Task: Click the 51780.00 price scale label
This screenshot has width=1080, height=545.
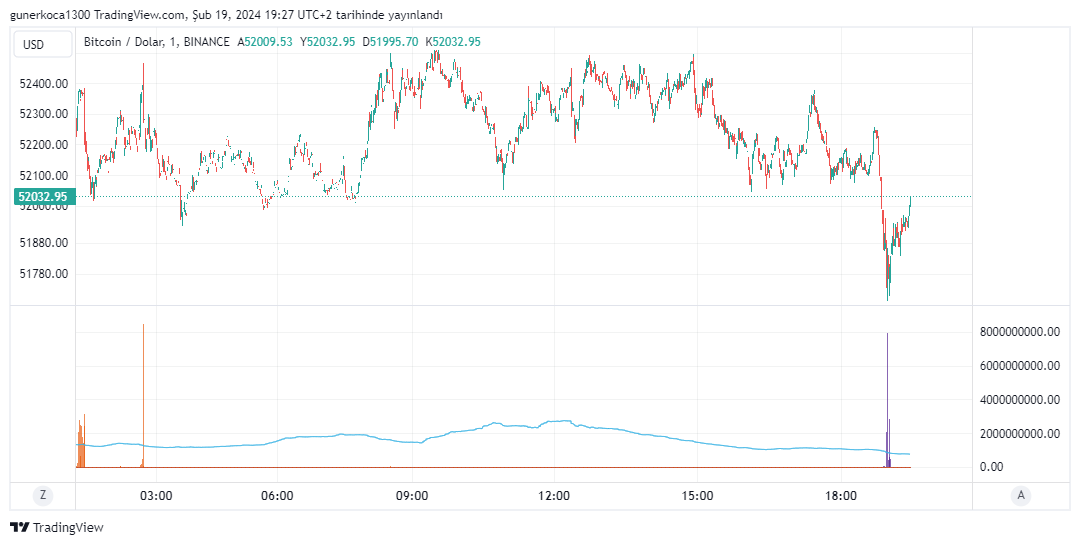Action: [43, 273]
